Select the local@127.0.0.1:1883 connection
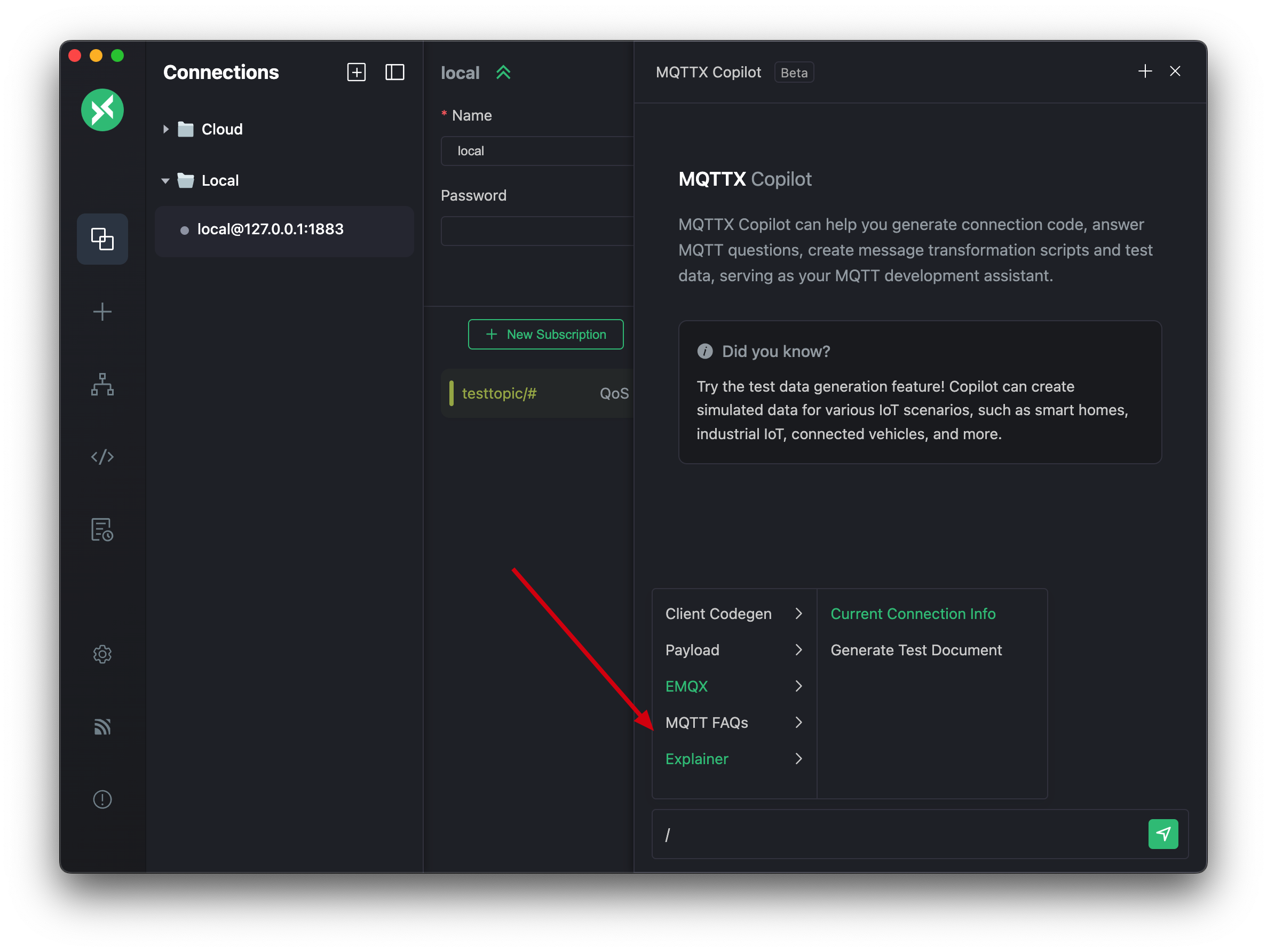The width and height of the screenshot is (1267, 952). (x=270, y=229)
